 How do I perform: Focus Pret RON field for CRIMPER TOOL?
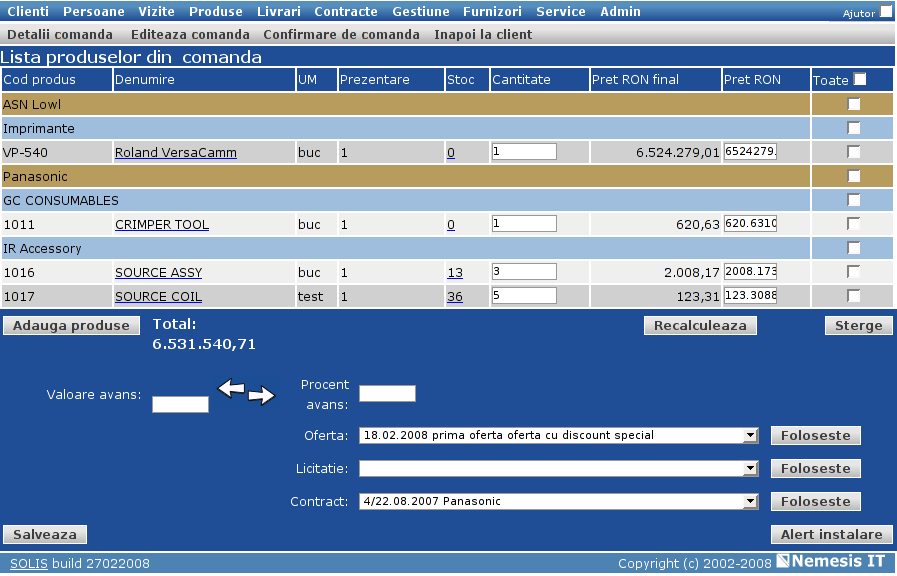pos(750,224)
